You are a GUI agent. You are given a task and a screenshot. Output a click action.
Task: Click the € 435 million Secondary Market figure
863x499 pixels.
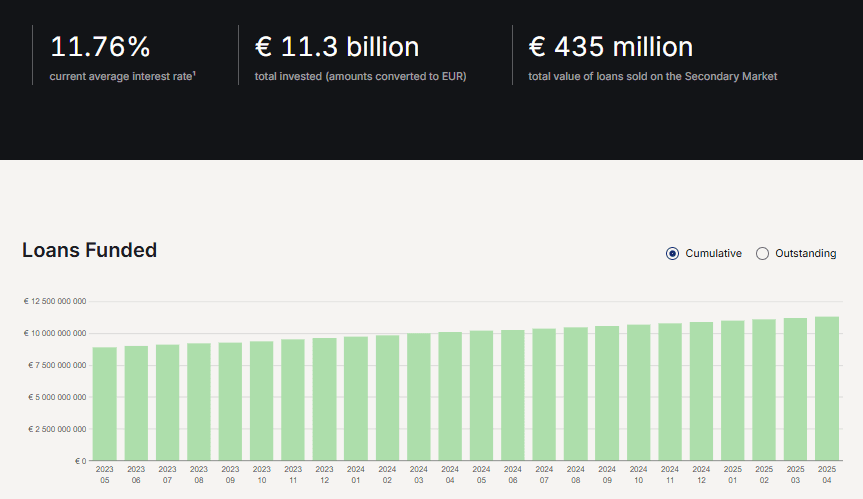tap(610, 47)
